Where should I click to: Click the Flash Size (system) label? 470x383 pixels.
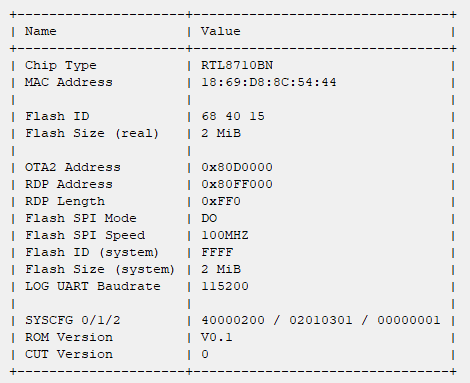(100, 269)
